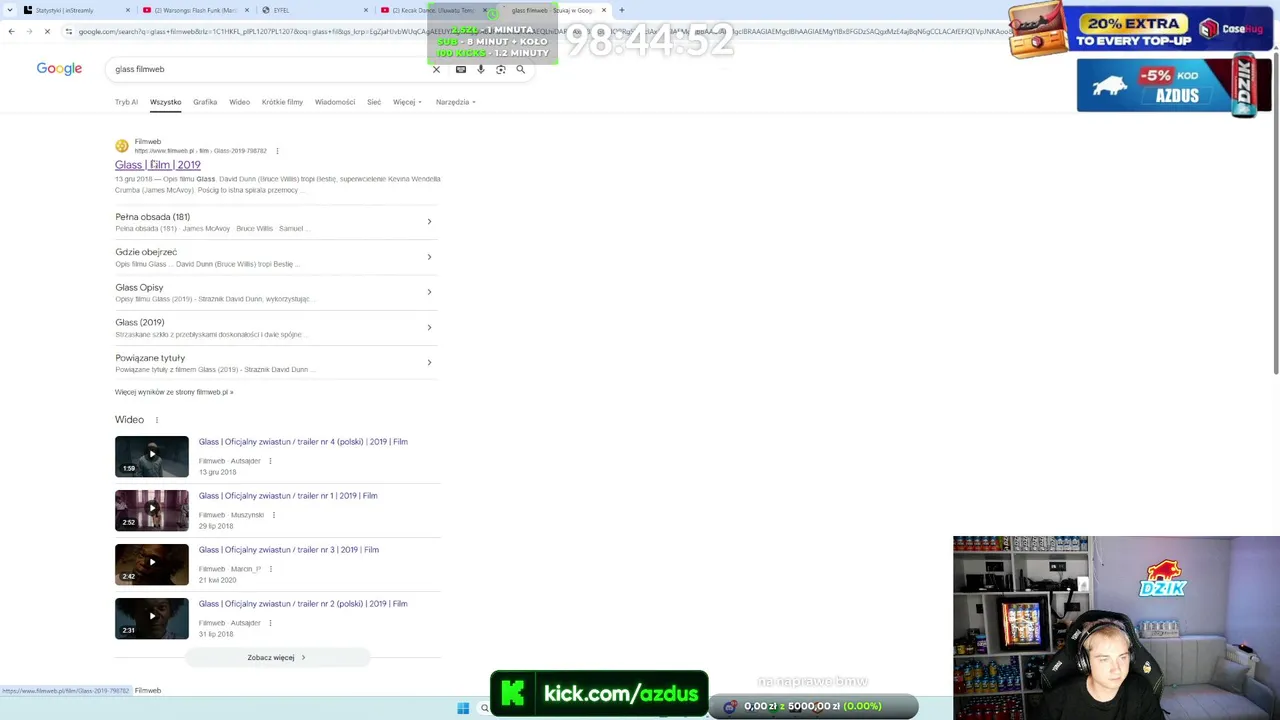The image size is (1280, 720).
Task: Open the Wiadomości news tab
Action: (335, 102)
